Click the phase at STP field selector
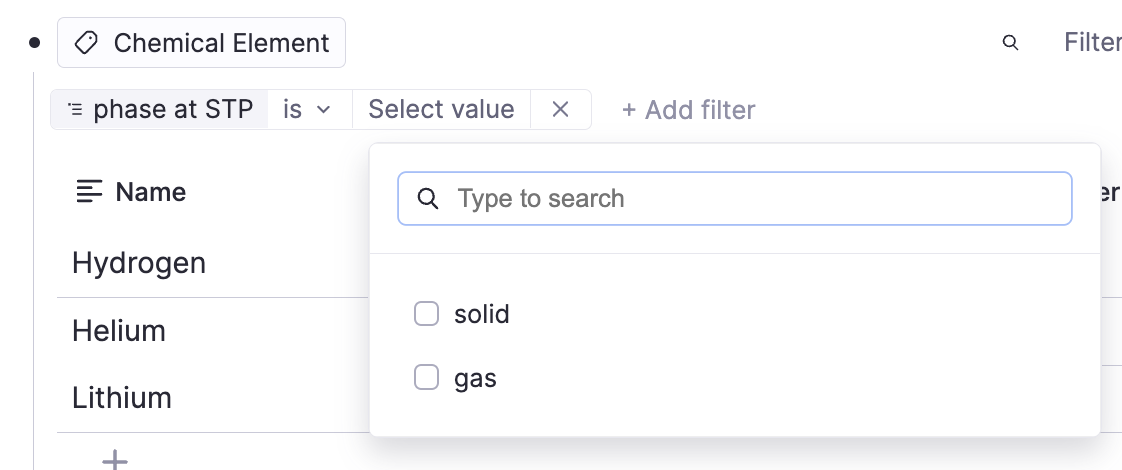This screenshot has width=1122, height=470. pyautogui.click(x=172, y=109)
